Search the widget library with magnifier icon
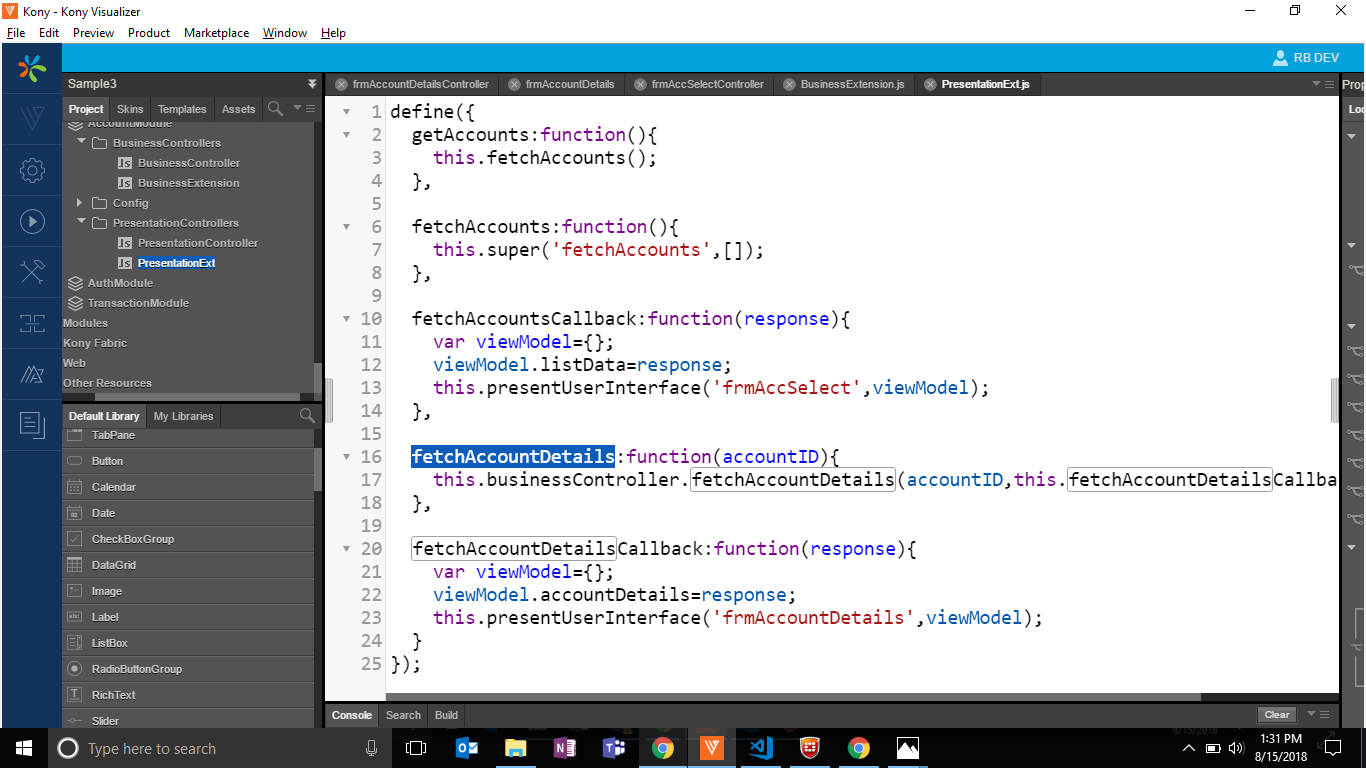 [x=307, y=416]
